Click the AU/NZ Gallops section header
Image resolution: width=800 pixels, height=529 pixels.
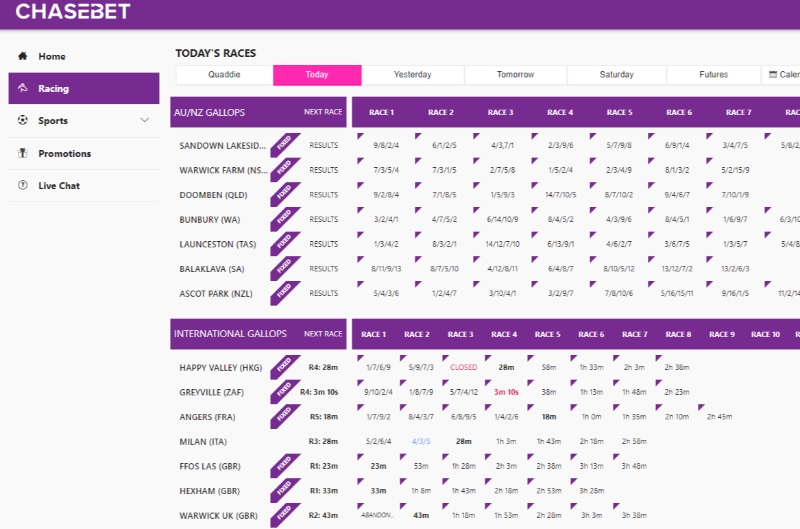pyautogui.click(x=258, y=112)
